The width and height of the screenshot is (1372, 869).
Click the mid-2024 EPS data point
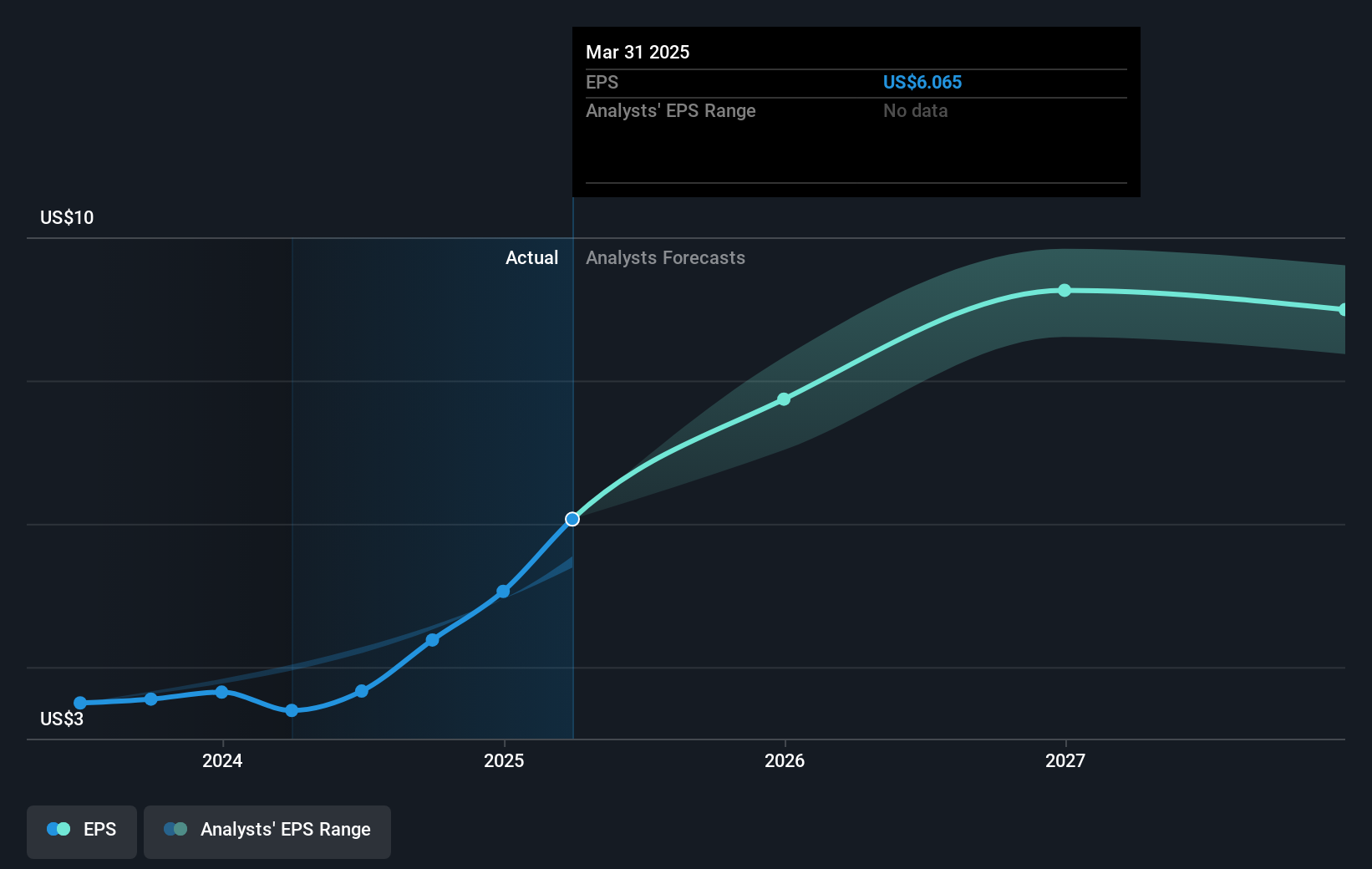point(362,691)
